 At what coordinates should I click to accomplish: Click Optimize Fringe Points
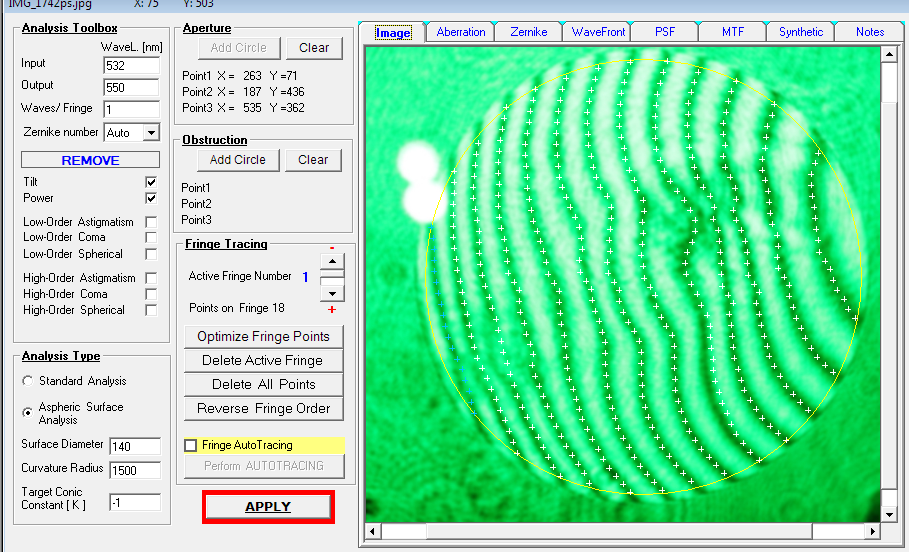(264, 337)
